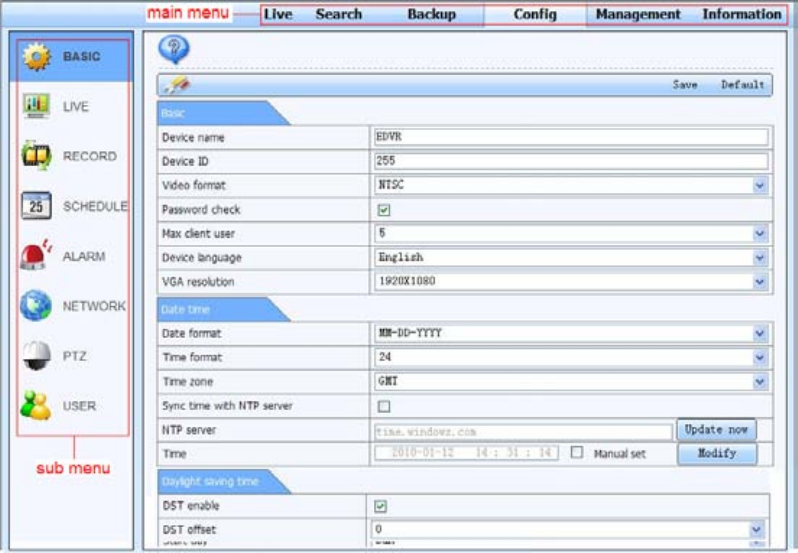This screenshot has width=798, height=553.
Task: Click the Time date value field
Action: (x=466, y=453)
